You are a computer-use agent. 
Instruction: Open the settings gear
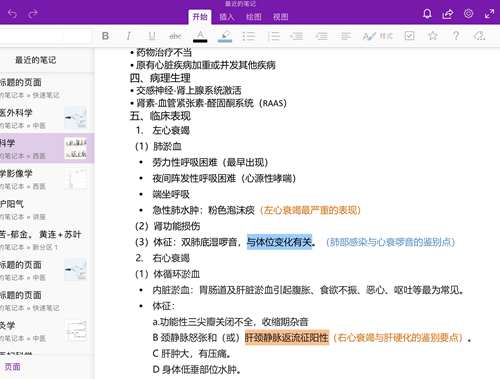pyautogui.click(x=468, y=14)
